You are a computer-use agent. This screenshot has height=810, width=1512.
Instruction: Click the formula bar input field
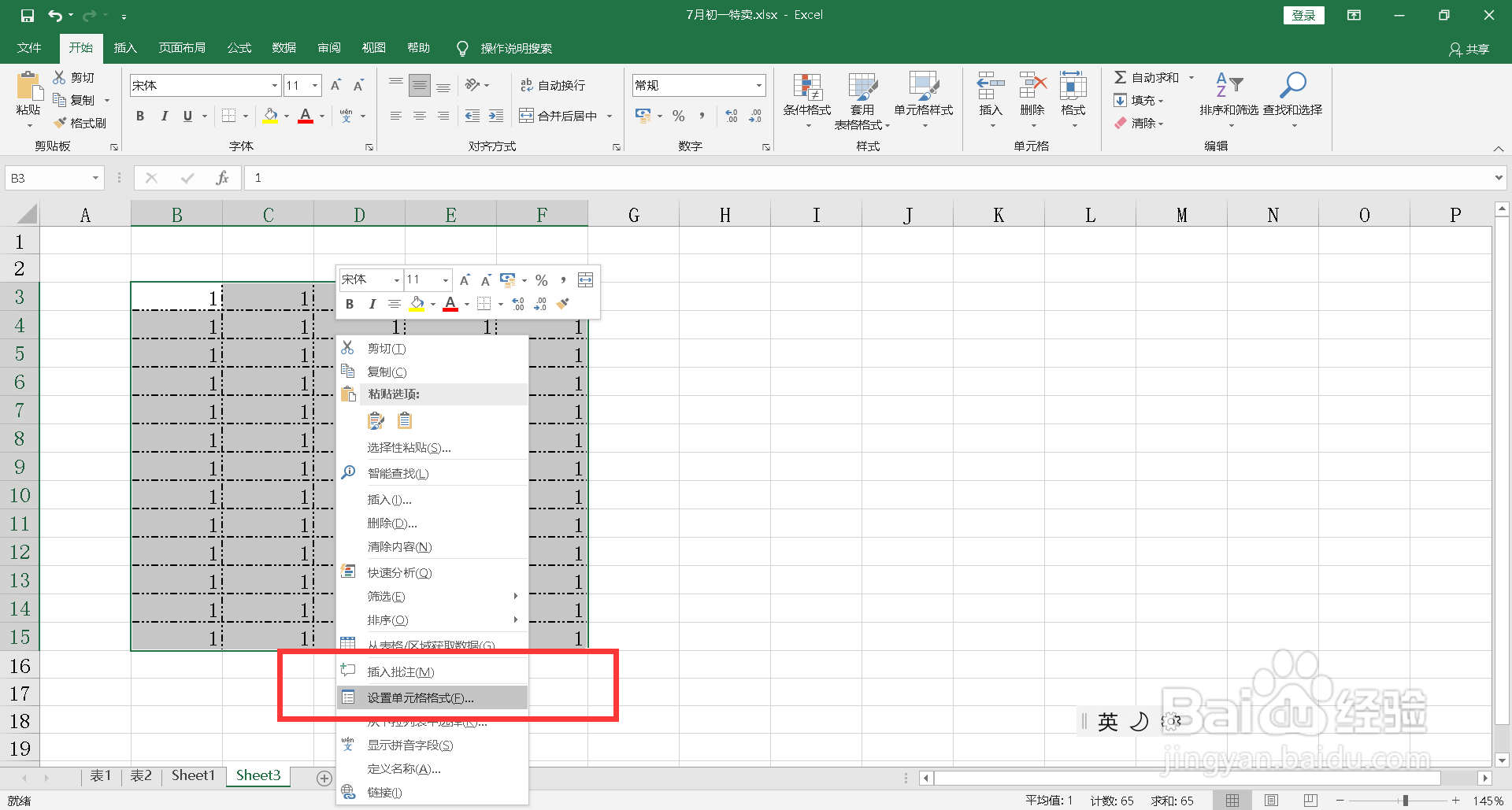click(866, 178)
